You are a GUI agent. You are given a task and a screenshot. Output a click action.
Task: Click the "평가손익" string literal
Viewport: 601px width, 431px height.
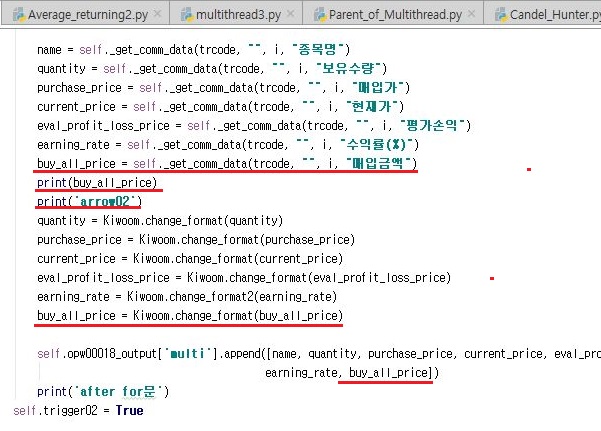pyautogui.click(x=432, y=125)
